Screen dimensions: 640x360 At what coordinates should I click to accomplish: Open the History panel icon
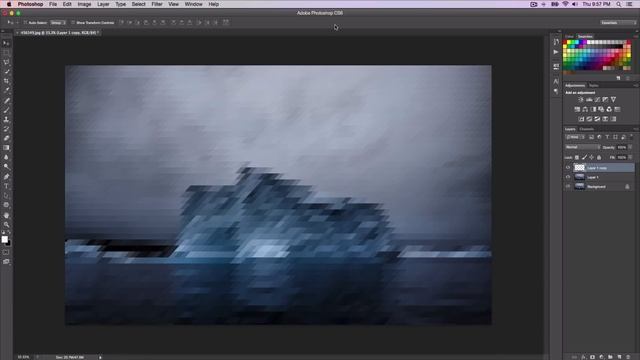coord(556,42)
